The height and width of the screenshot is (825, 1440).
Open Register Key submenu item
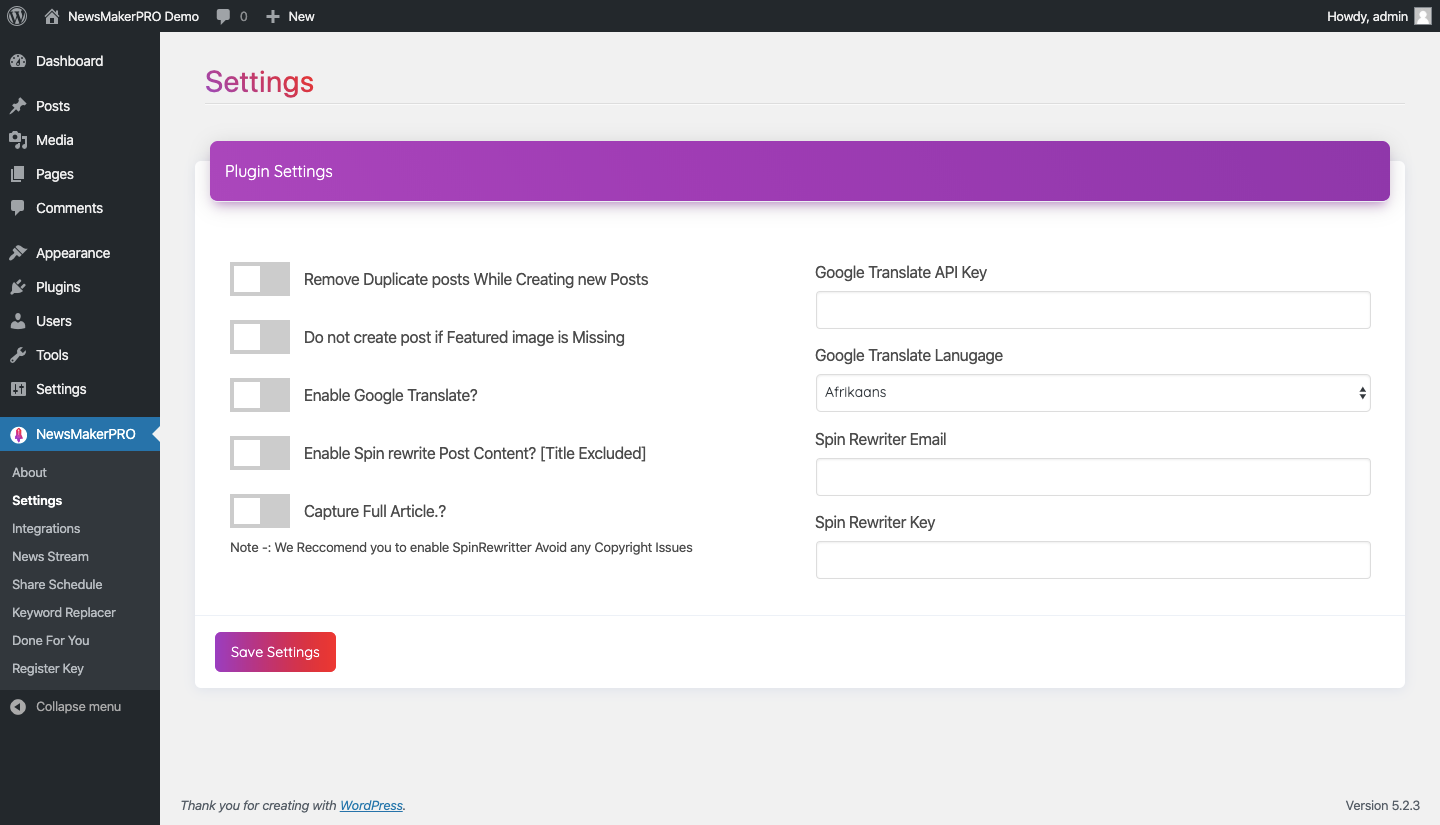point(48,668)
